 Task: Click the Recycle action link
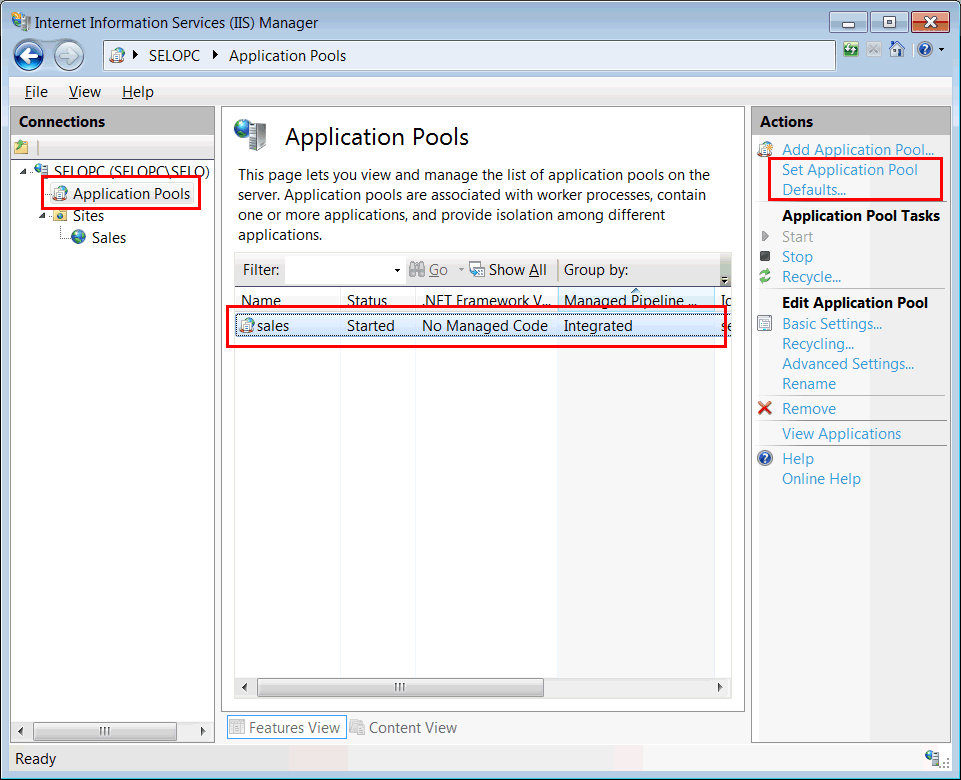pos(811,277)
